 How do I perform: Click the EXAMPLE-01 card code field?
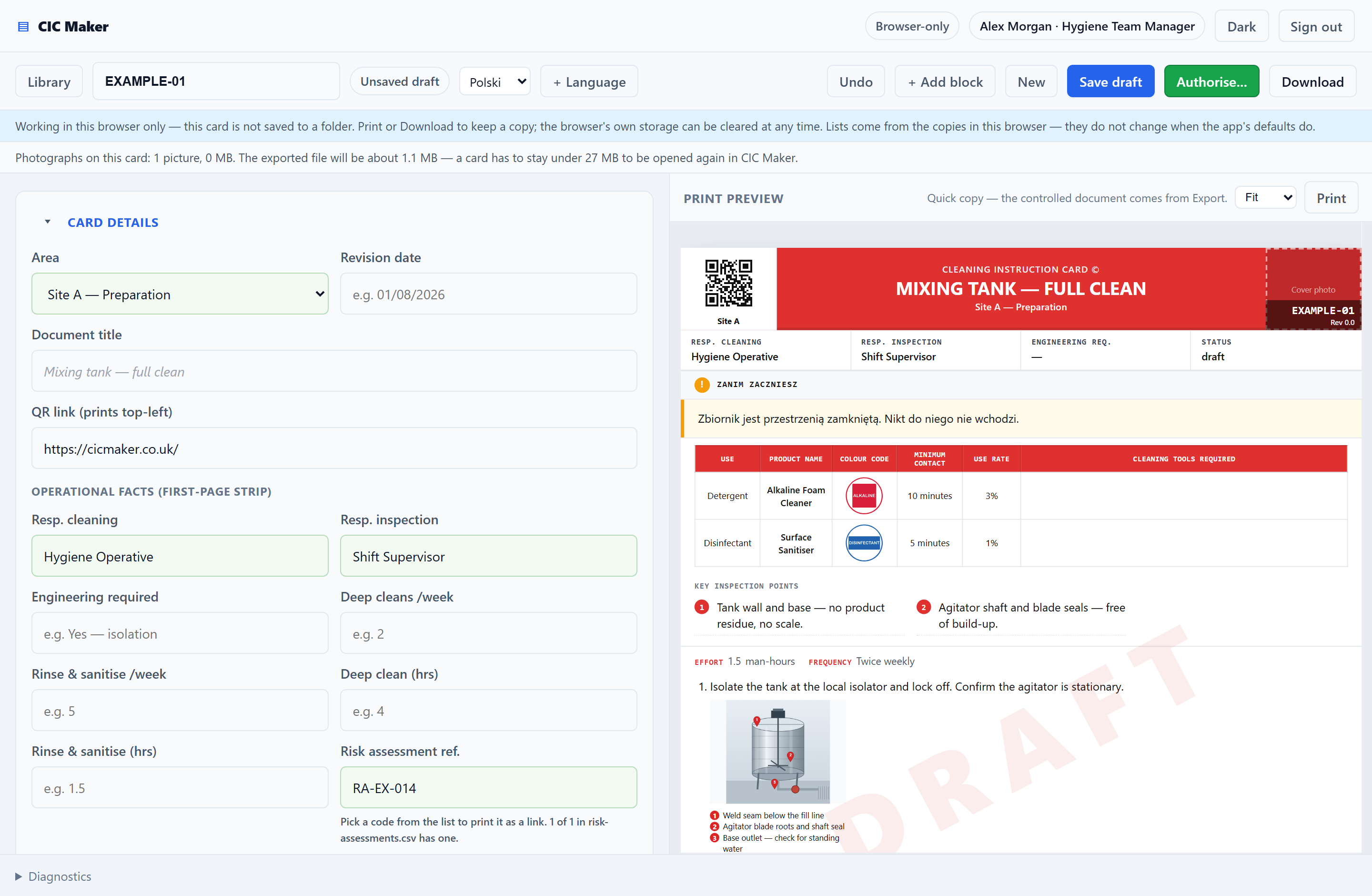click(x=216, y=81)
